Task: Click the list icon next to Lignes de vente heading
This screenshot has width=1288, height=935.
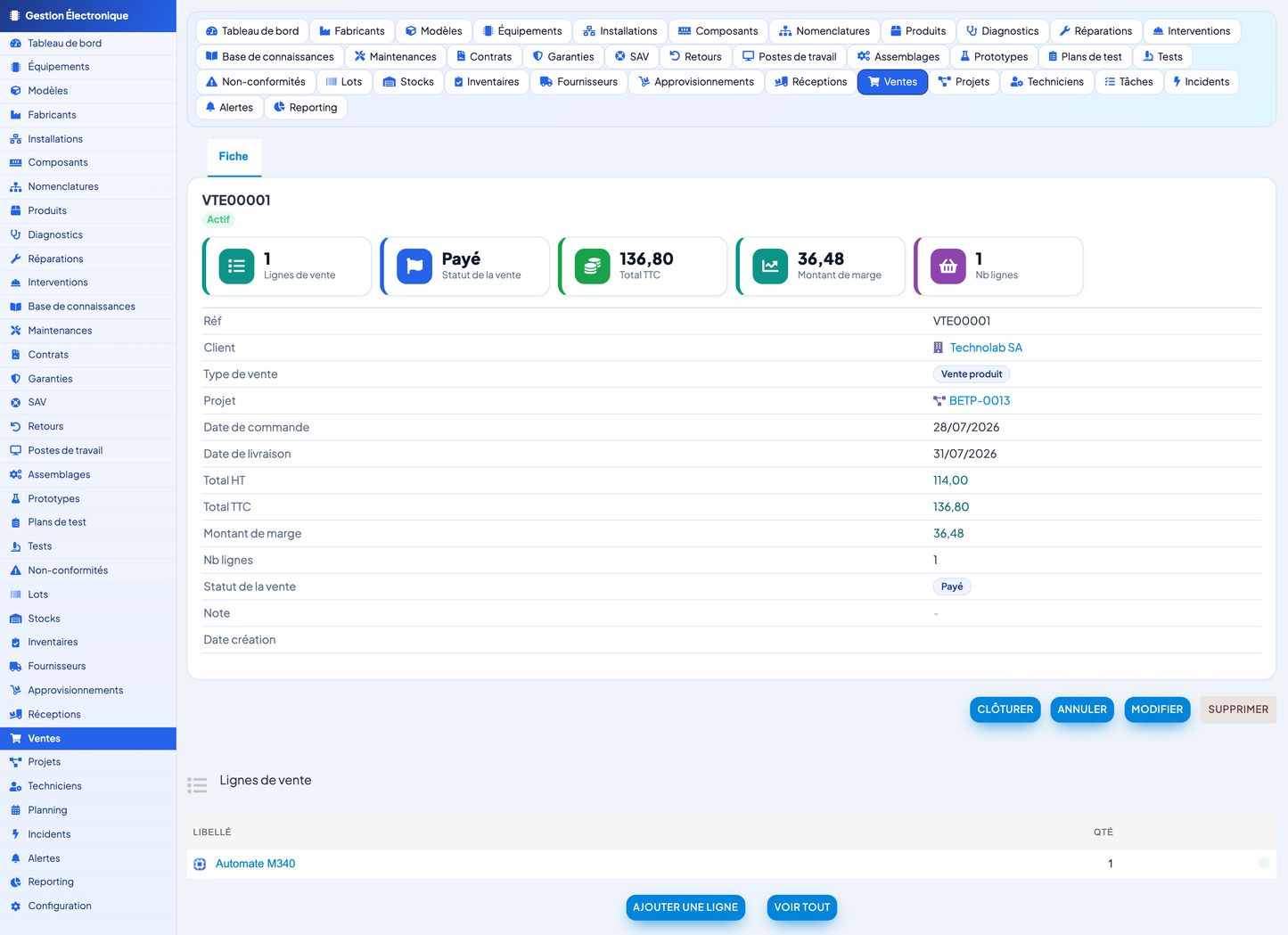Action: [197, 785]
